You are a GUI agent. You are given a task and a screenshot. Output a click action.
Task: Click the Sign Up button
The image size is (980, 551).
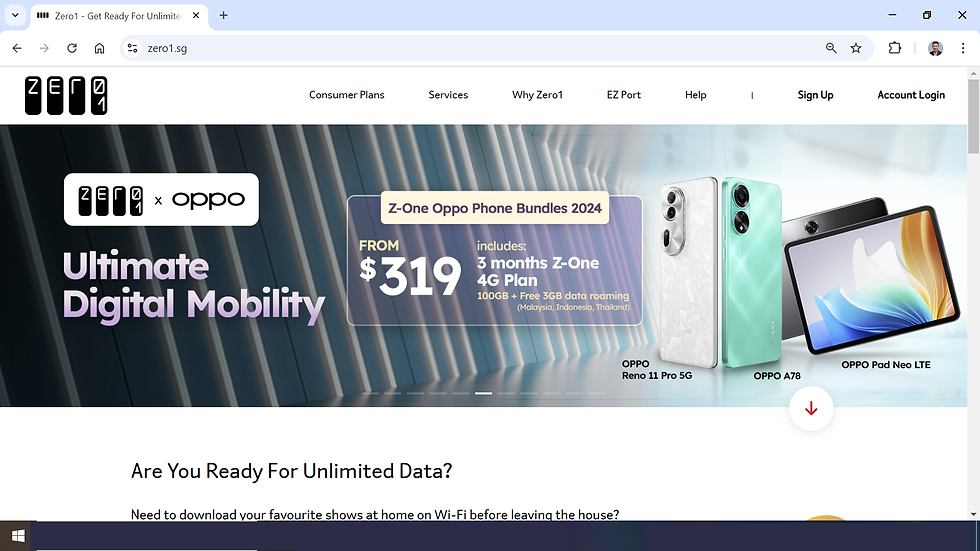tap(815, 95)
